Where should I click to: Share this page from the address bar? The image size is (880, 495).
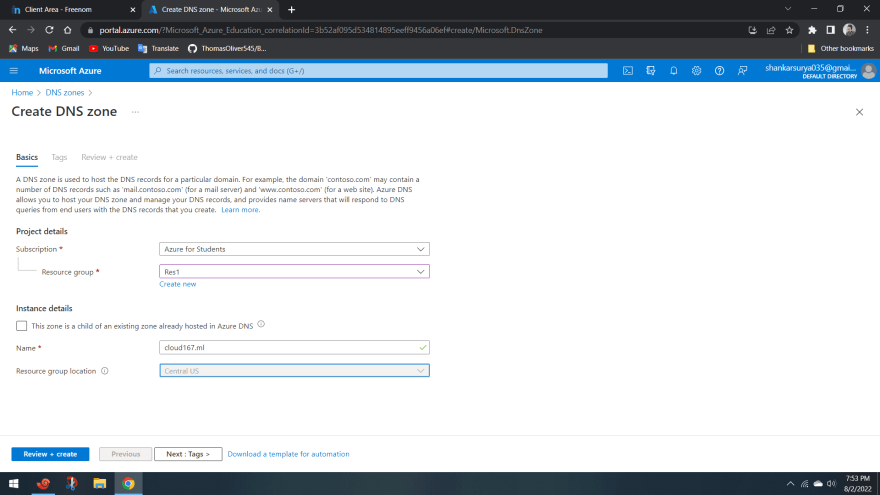(771, 30)
